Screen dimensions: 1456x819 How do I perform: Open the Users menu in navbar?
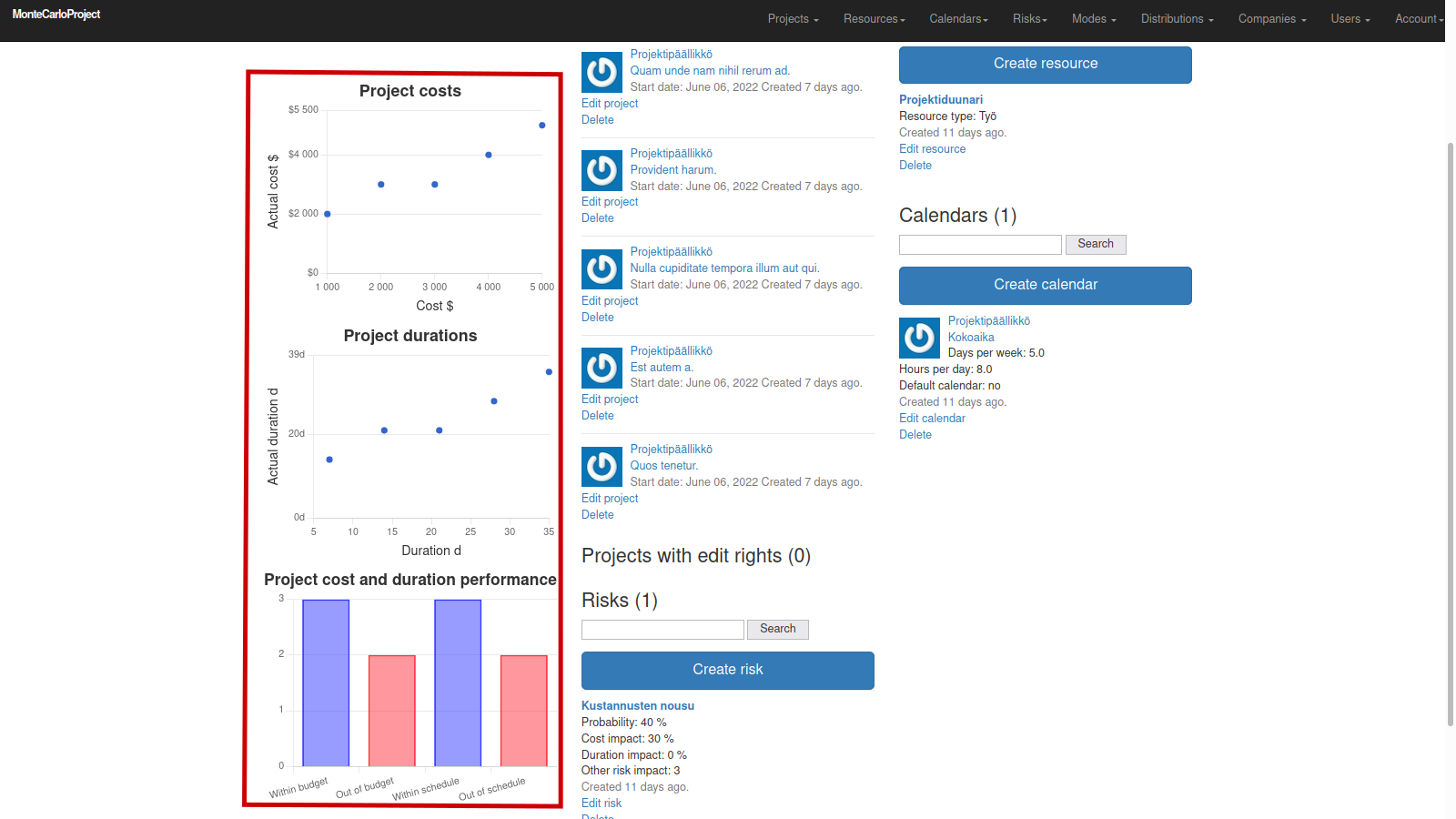1350,19
